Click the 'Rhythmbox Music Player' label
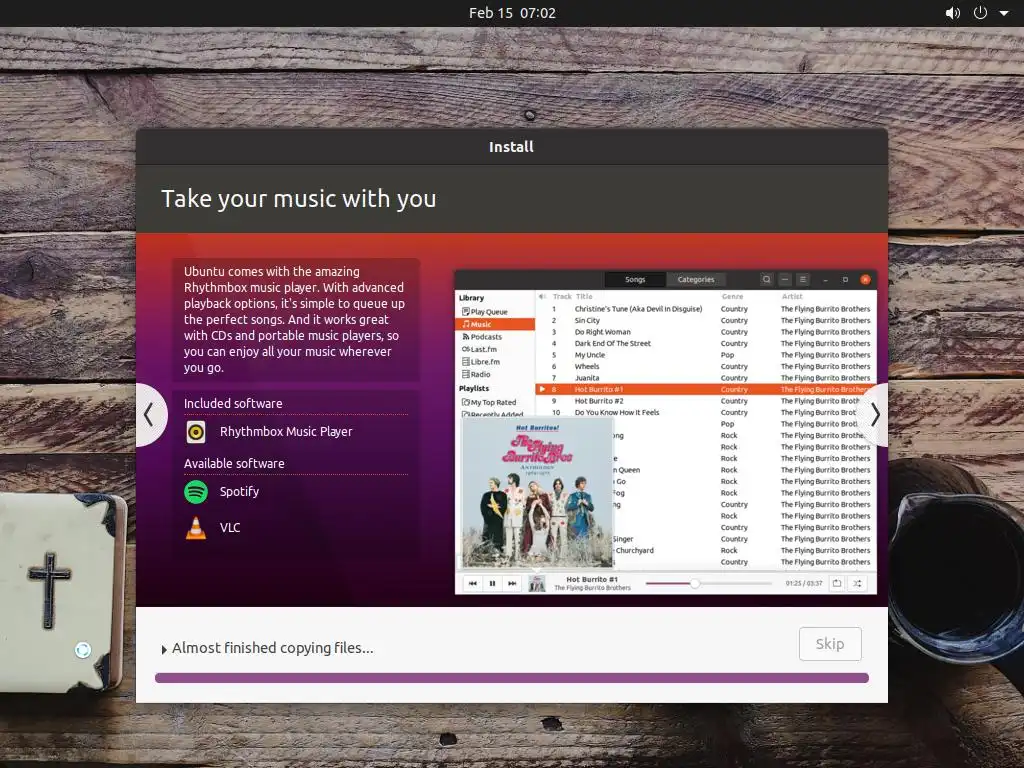1024x768 pixels. tap(286, 432)
